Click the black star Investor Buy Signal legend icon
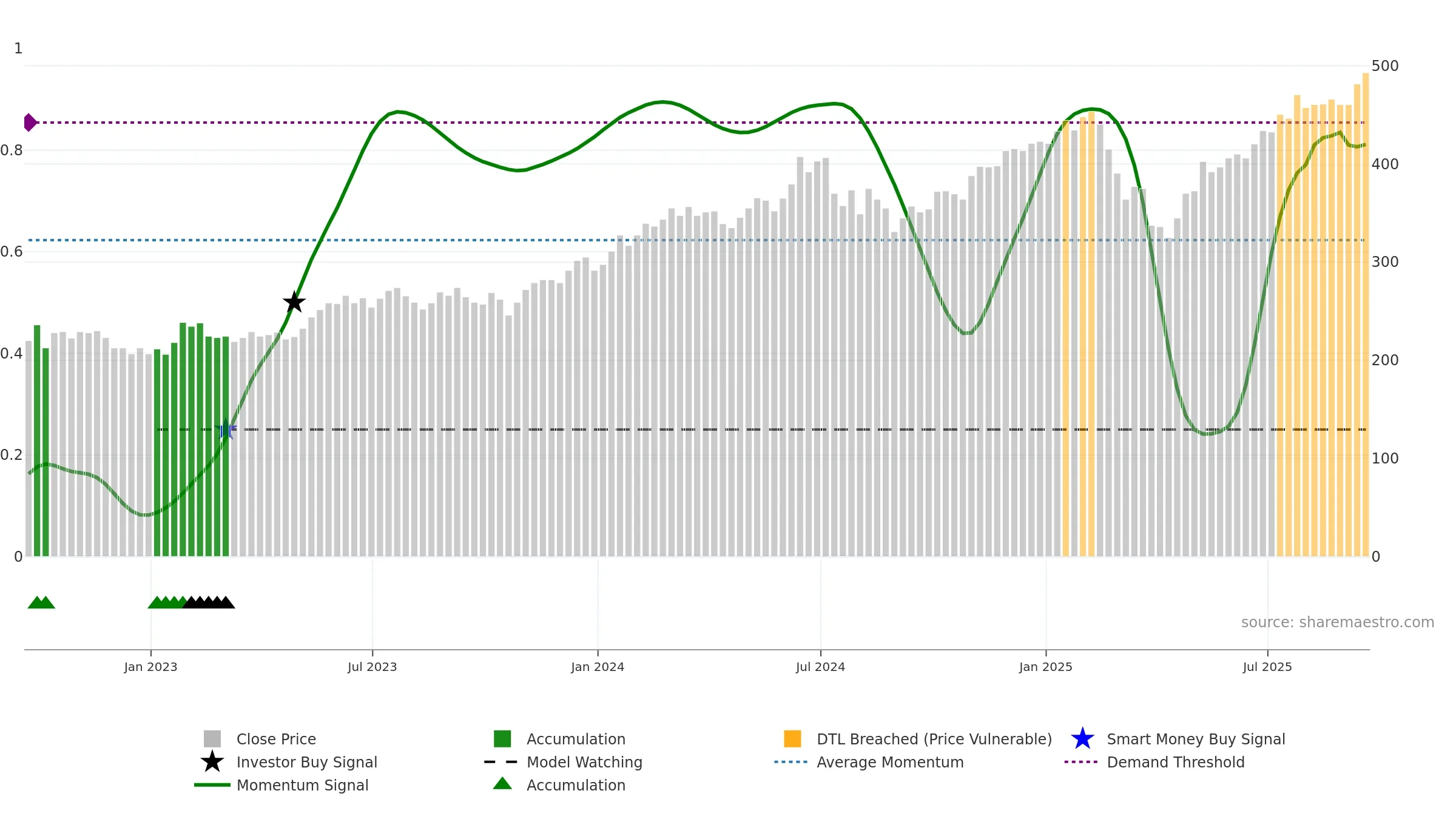This screenshot has width=1456, height=819. pyautogui.click(x=212, y=762)
